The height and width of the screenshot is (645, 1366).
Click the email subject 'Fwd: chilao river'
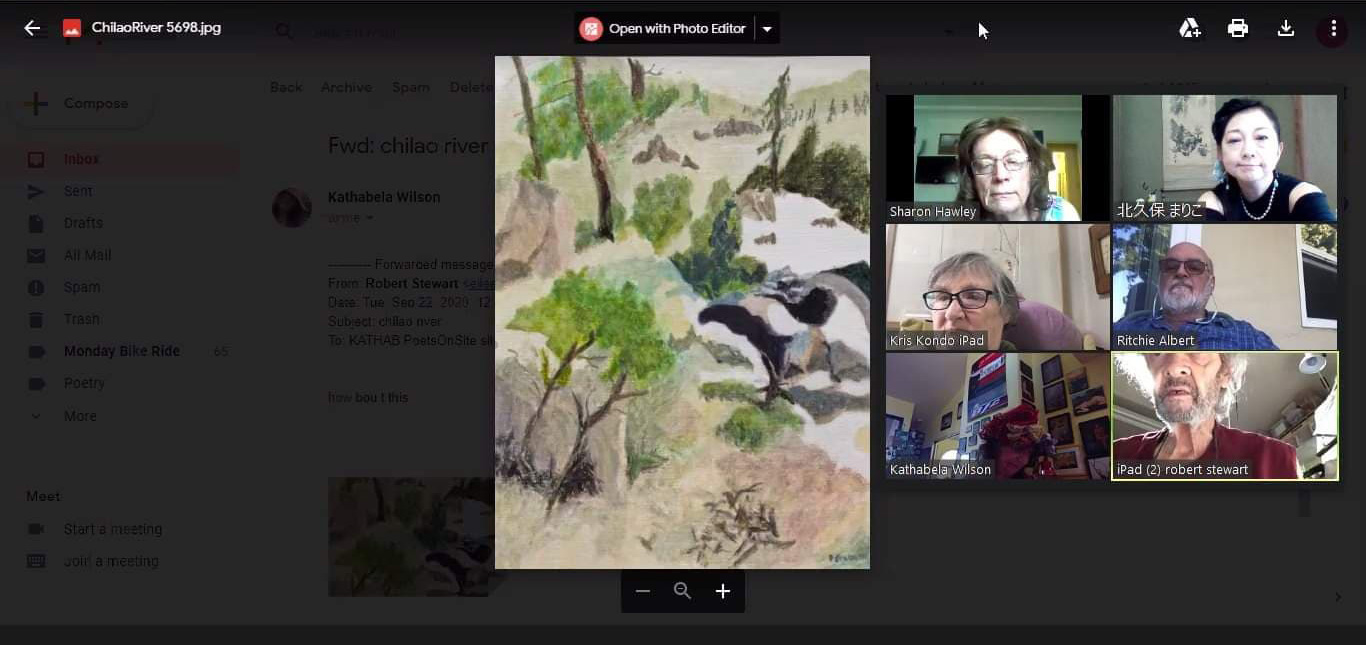(408, 146)
